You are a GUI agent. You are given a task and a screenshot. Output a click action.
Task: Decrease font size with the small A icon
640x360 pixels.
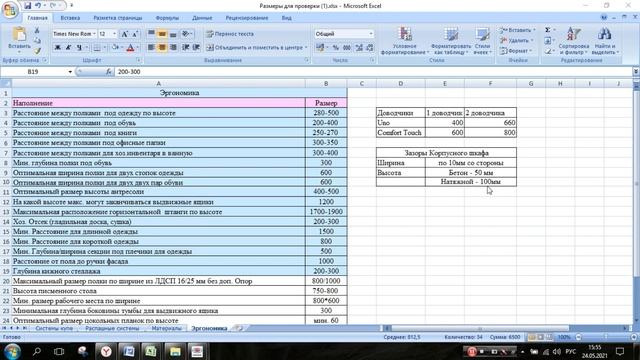click(135, 34)
